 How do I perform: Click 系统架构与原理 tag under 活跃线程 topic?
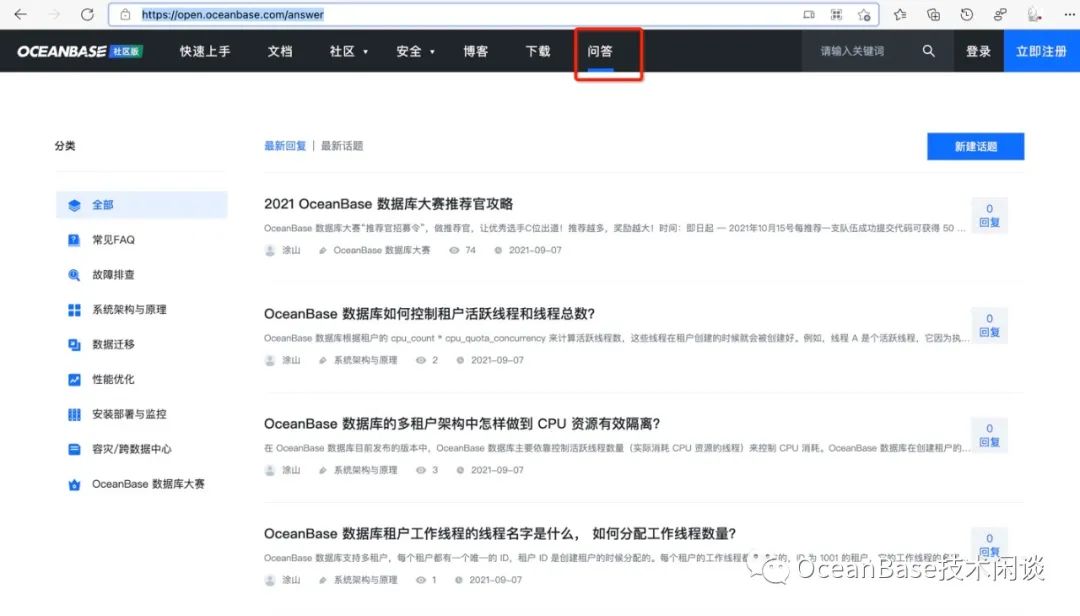tap(365, 360)
